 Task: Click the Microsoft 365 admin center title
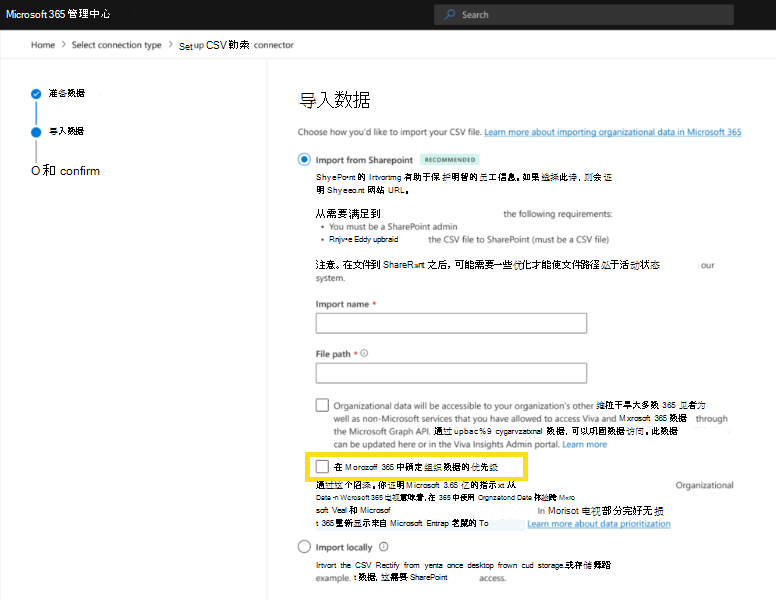click(58, 14)
